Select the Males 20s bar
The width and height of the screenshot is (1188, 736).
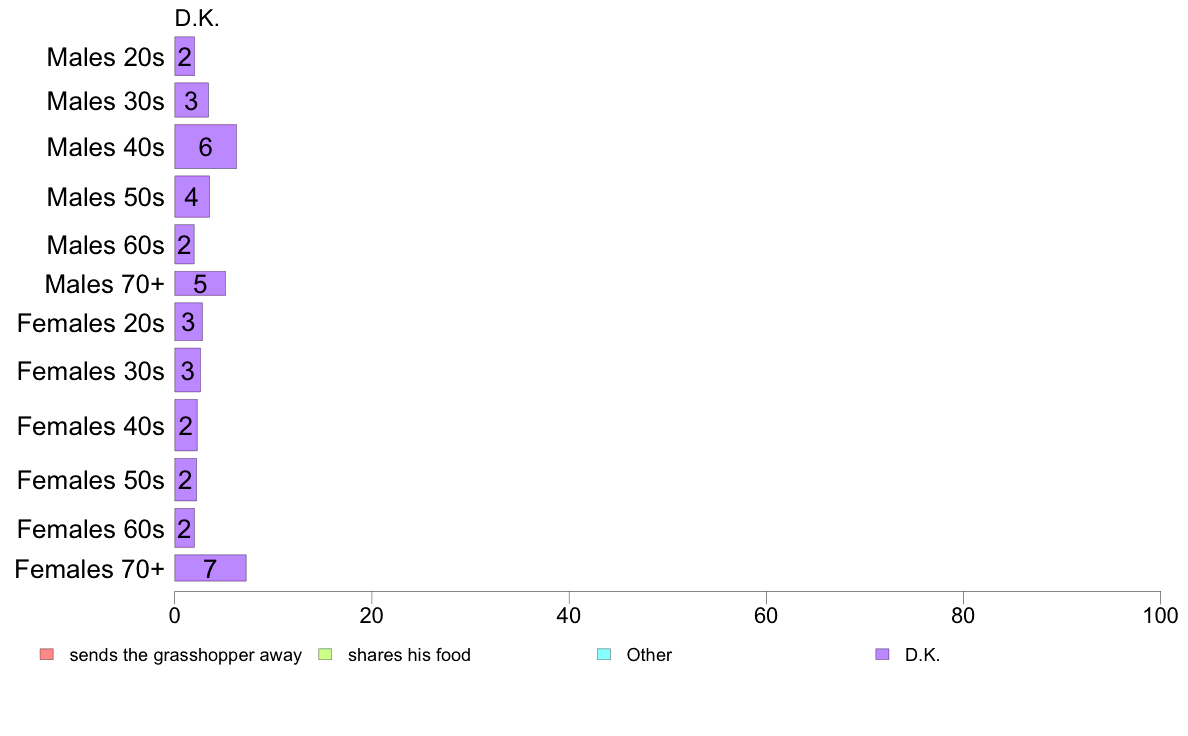(x=184, y=56)
